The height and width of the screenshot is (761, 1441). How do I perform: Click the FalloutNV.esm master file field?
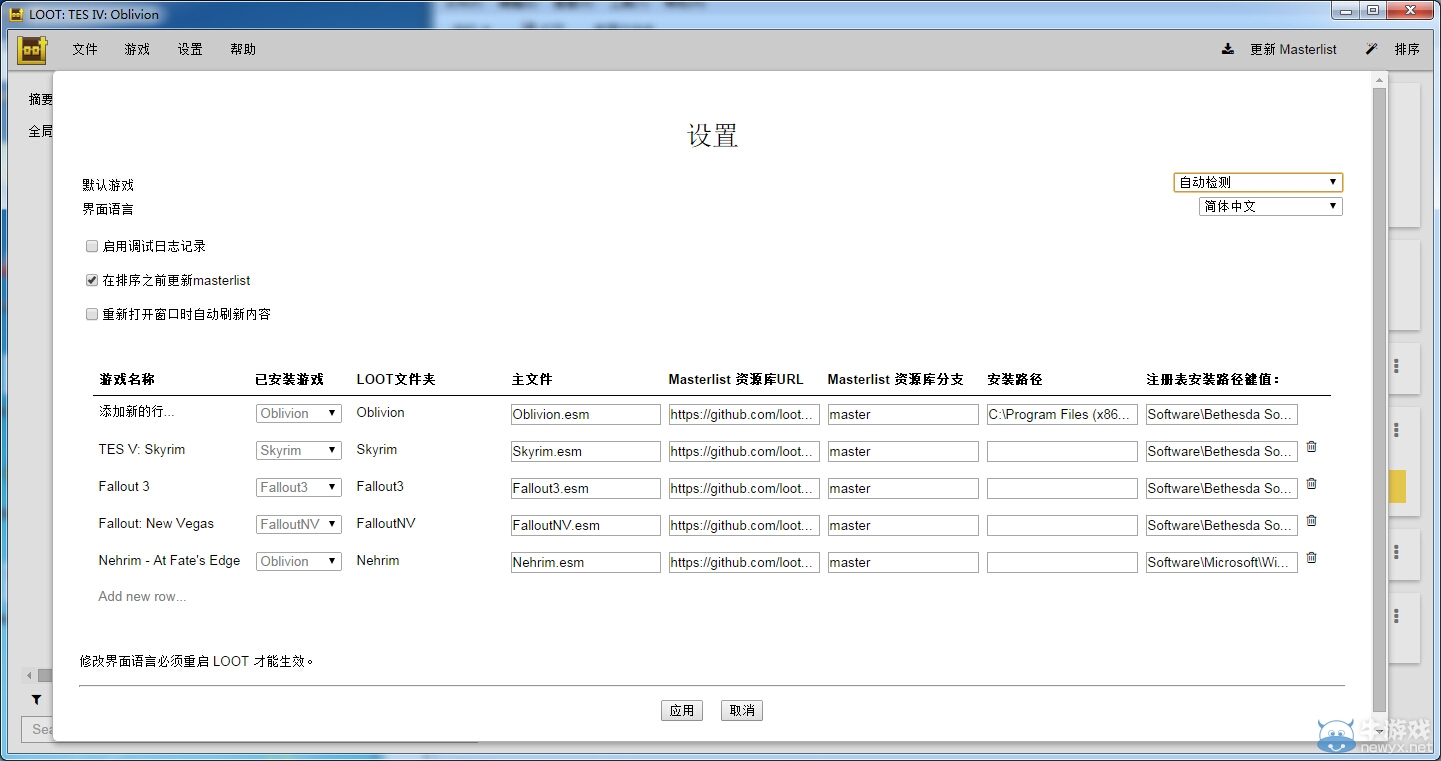(x=586, y=525)
